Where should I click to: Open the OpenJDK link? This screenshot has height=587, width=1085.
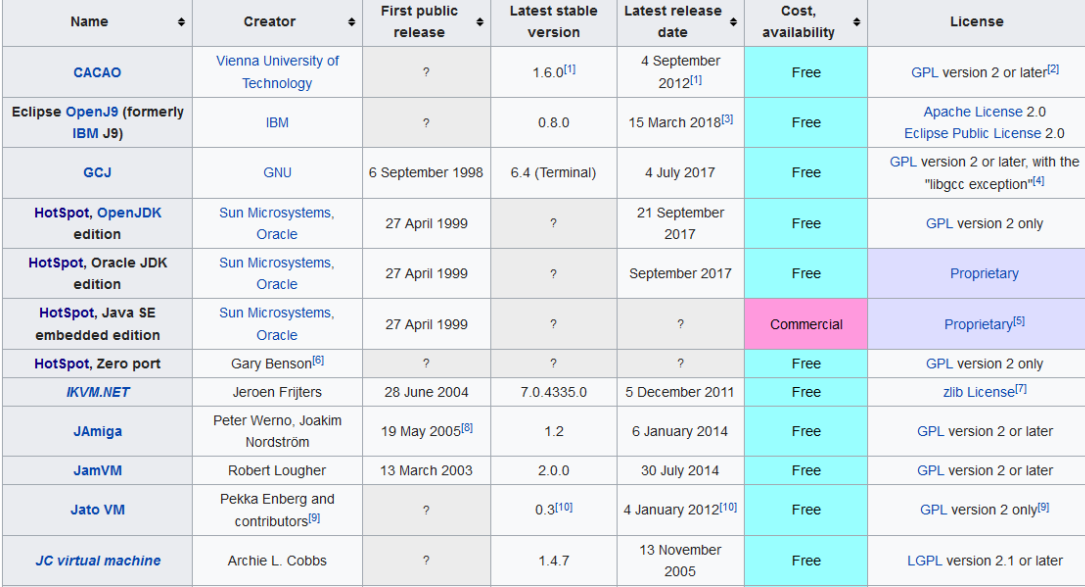click(x=129, y=213)
